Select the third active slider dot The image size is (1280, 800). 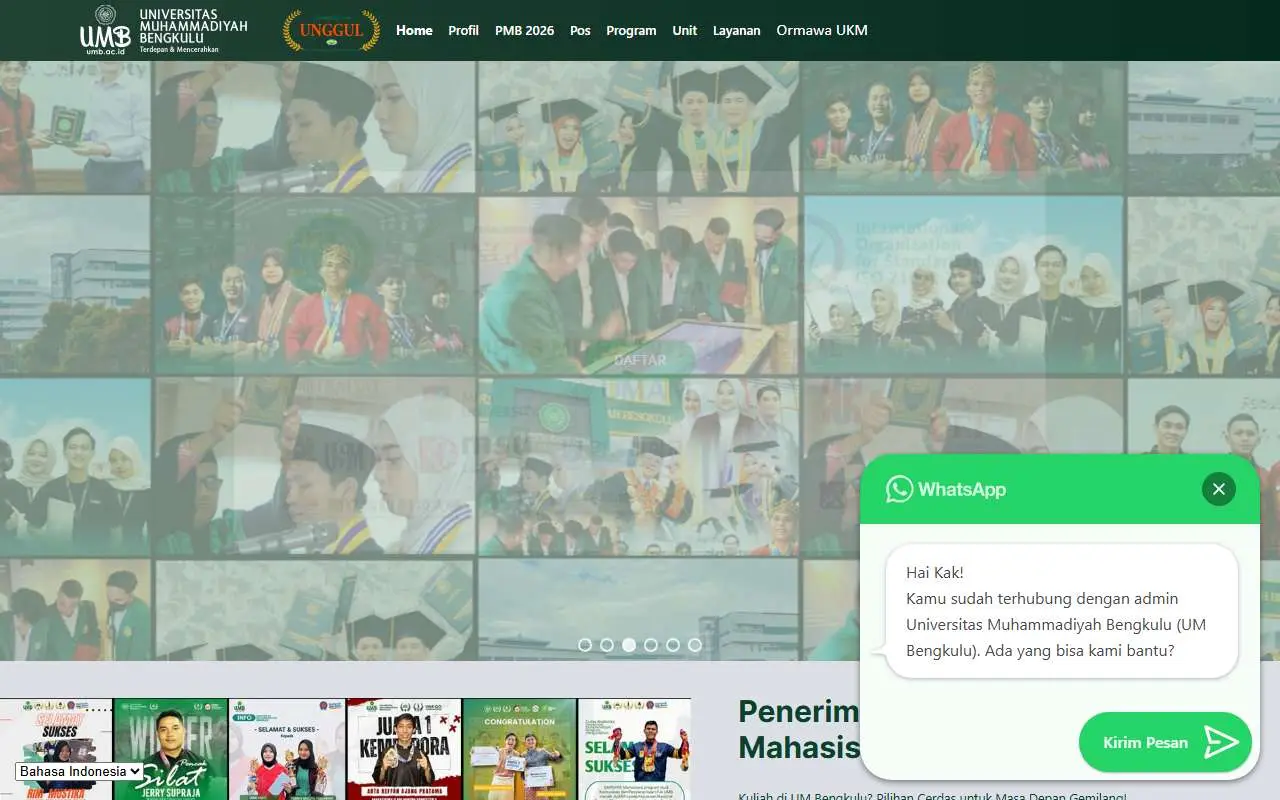(x=629, y=645)
